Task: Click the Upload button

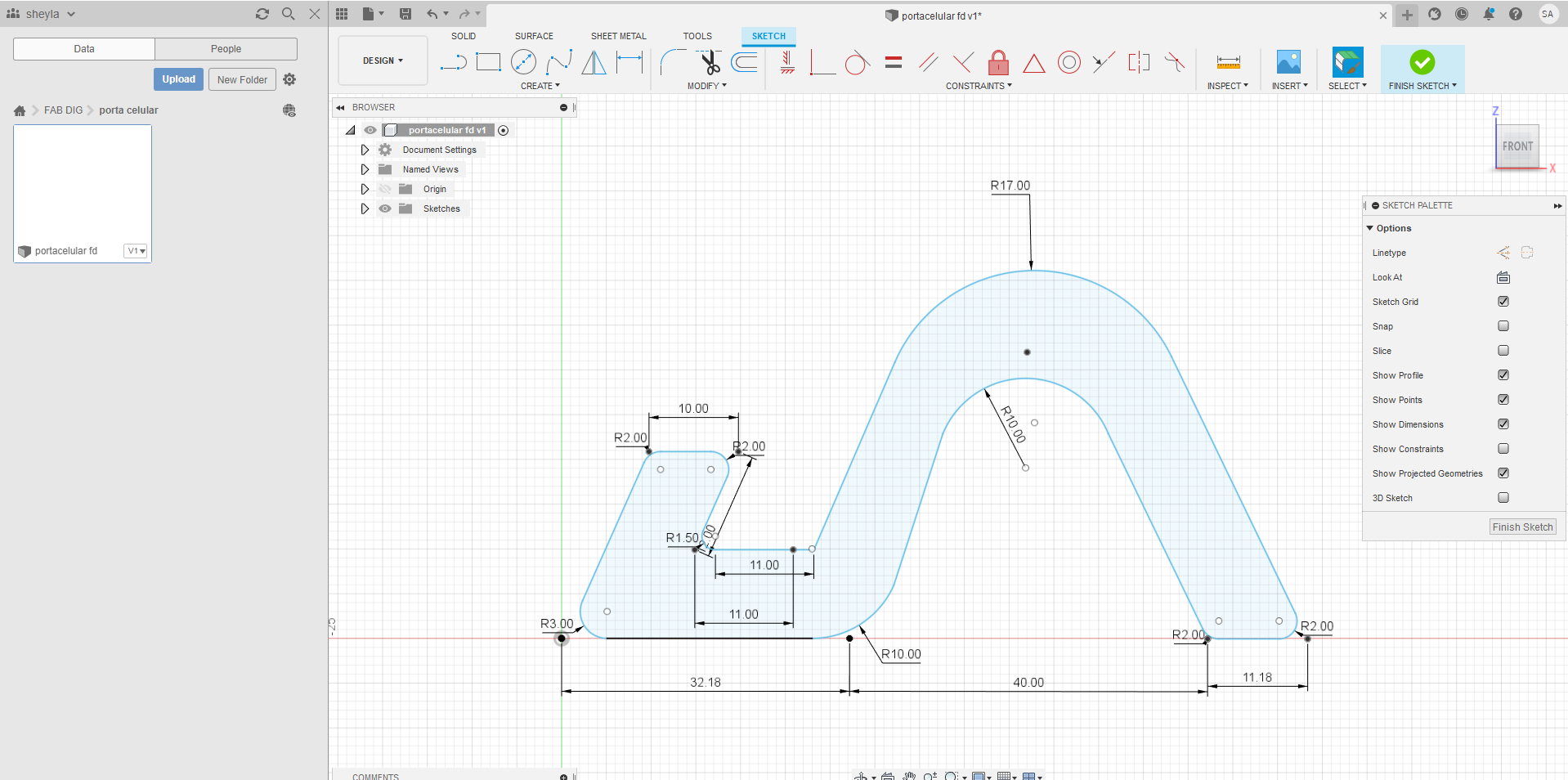Action: pos(178,79)
